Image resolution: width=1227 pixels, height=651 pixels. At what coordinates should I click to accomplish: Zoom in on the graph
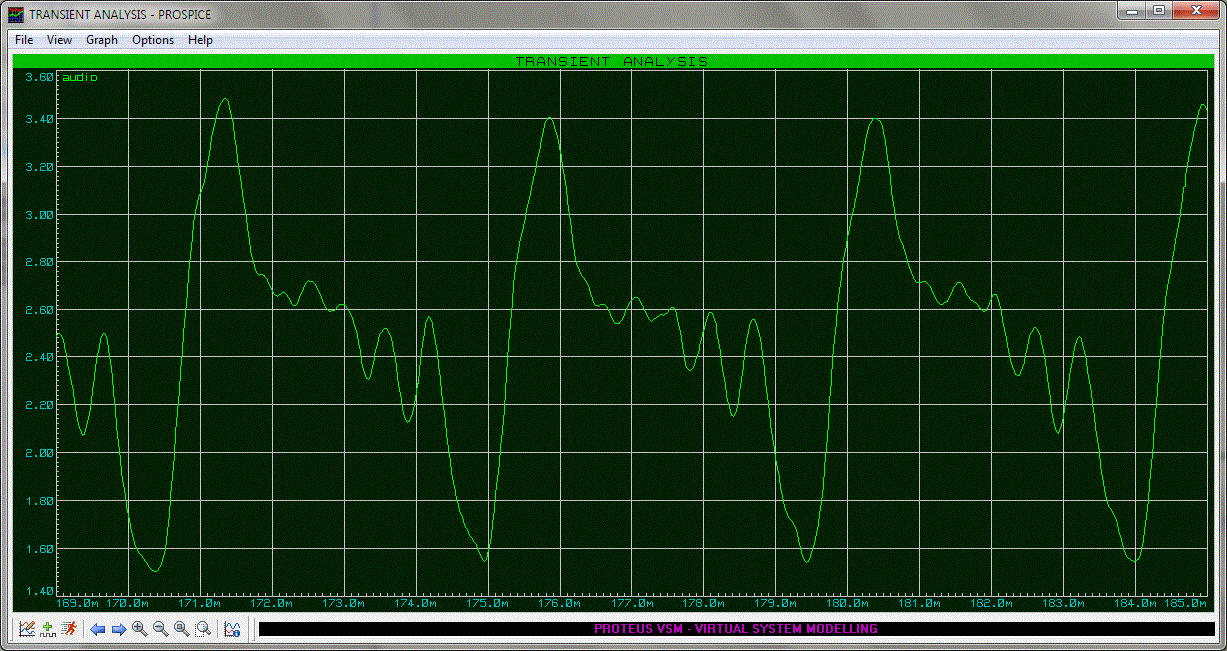[139, 629]
